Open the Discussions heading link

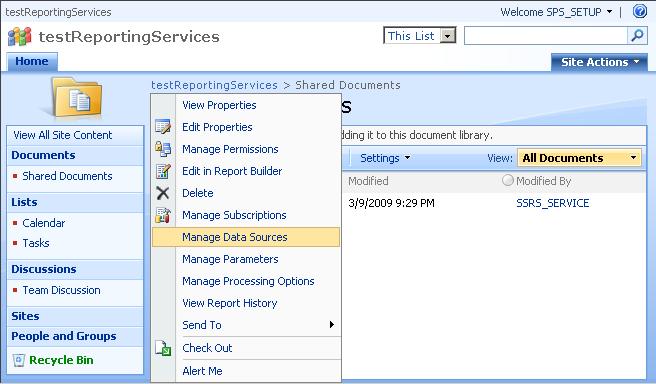(x=44, y=269)
